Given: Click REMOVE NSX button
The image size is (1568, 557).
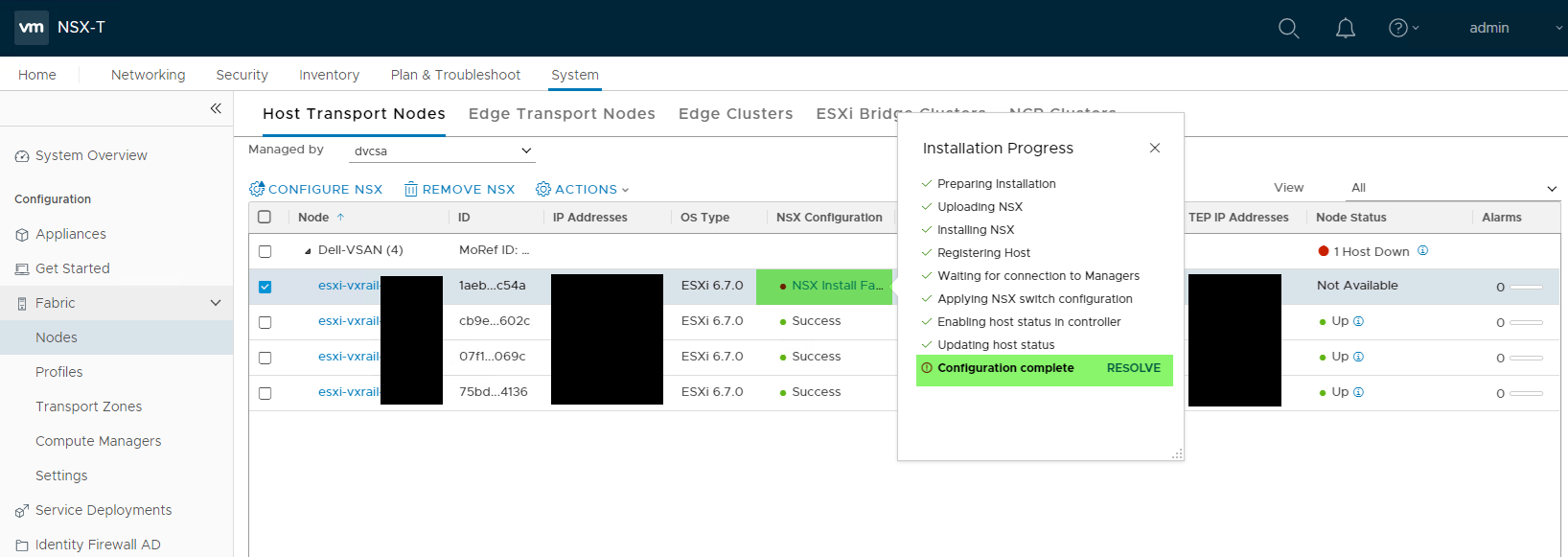Looking at the screenshot, I should pyautogui.click(x=460, y=189).
